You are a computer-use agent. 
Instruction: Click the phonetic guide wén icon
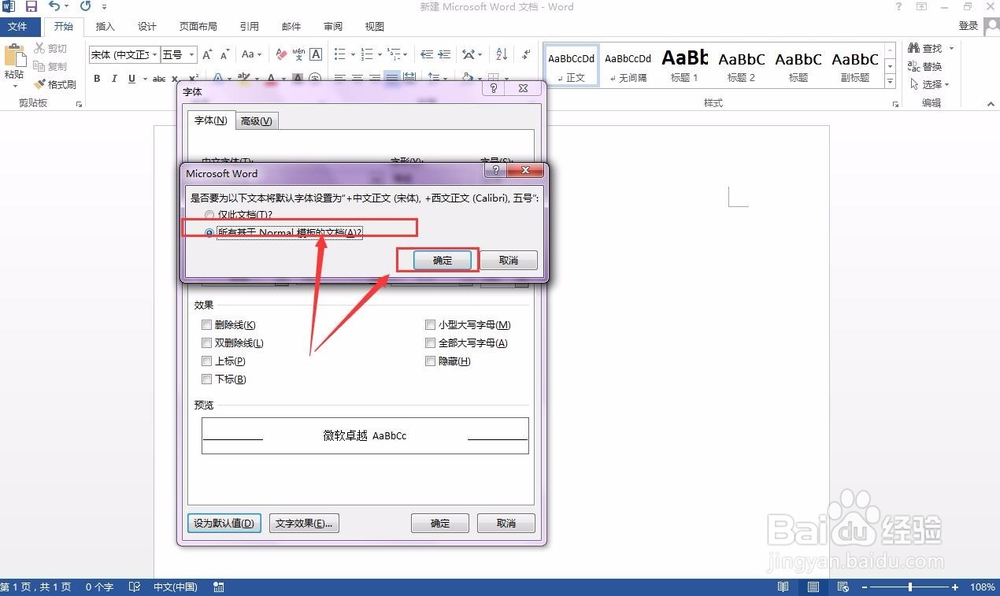[298, 55]
